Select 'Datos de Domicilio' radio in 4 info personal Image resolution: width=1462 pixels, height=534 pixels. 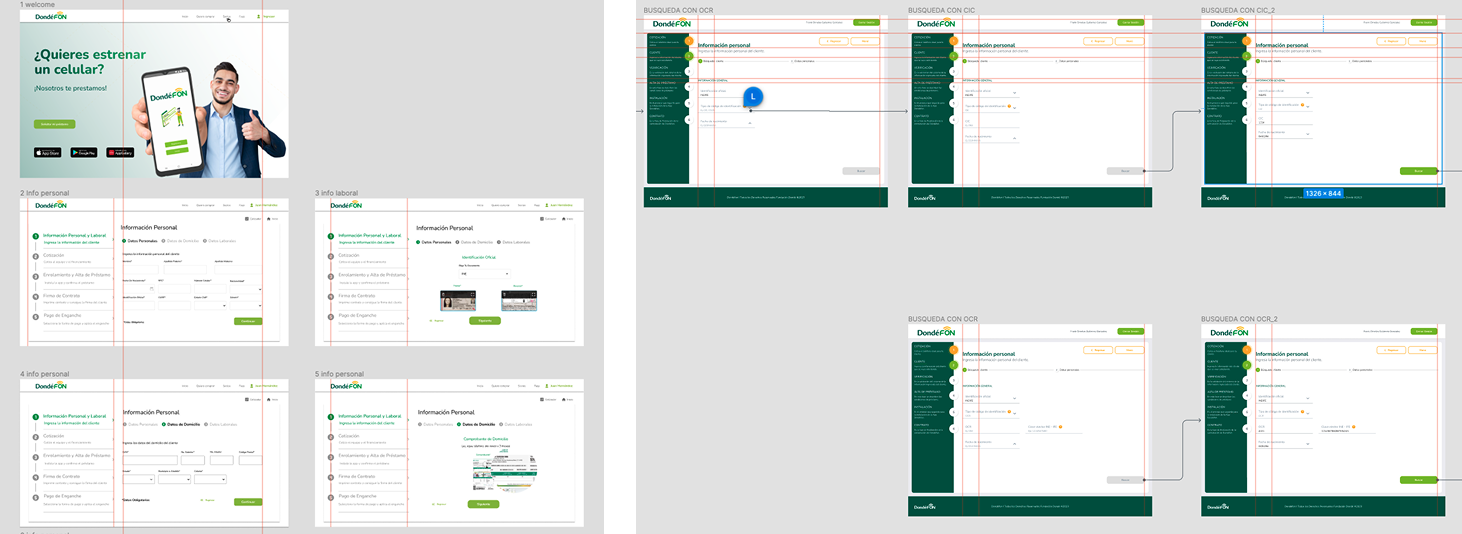click(x=163, y=424)
